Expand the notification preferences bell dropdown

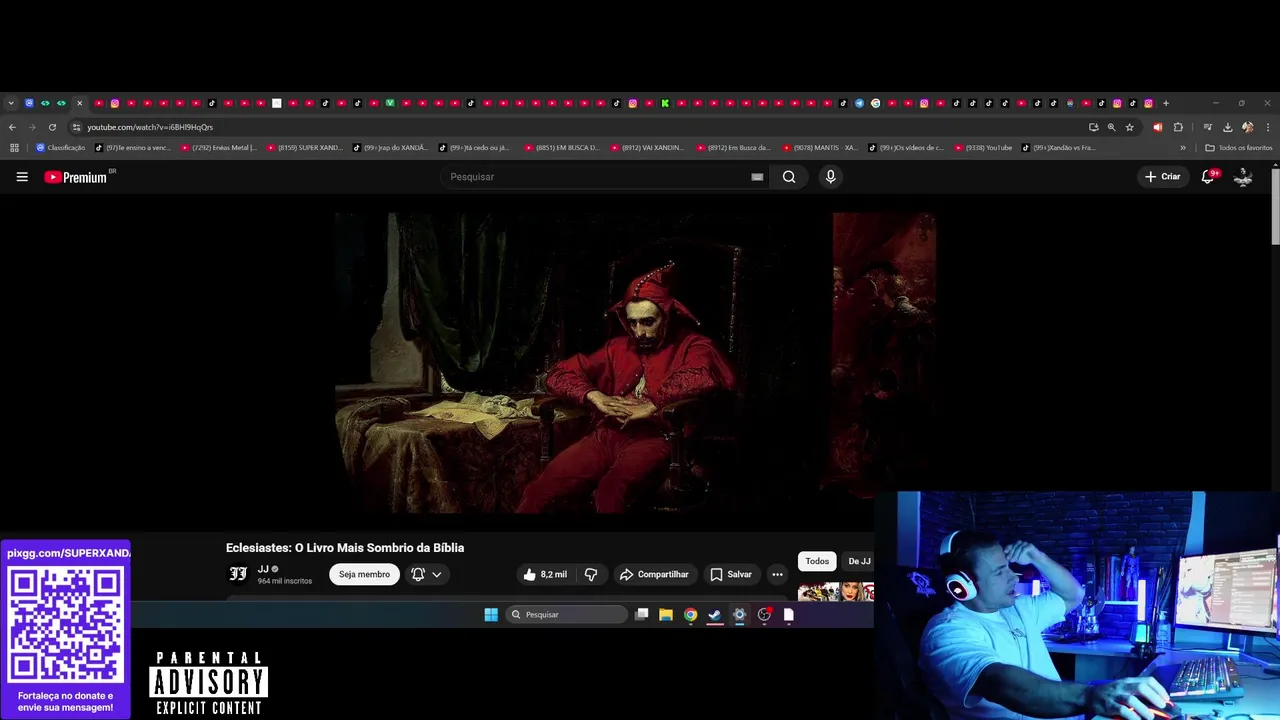[x=426, y=574]
